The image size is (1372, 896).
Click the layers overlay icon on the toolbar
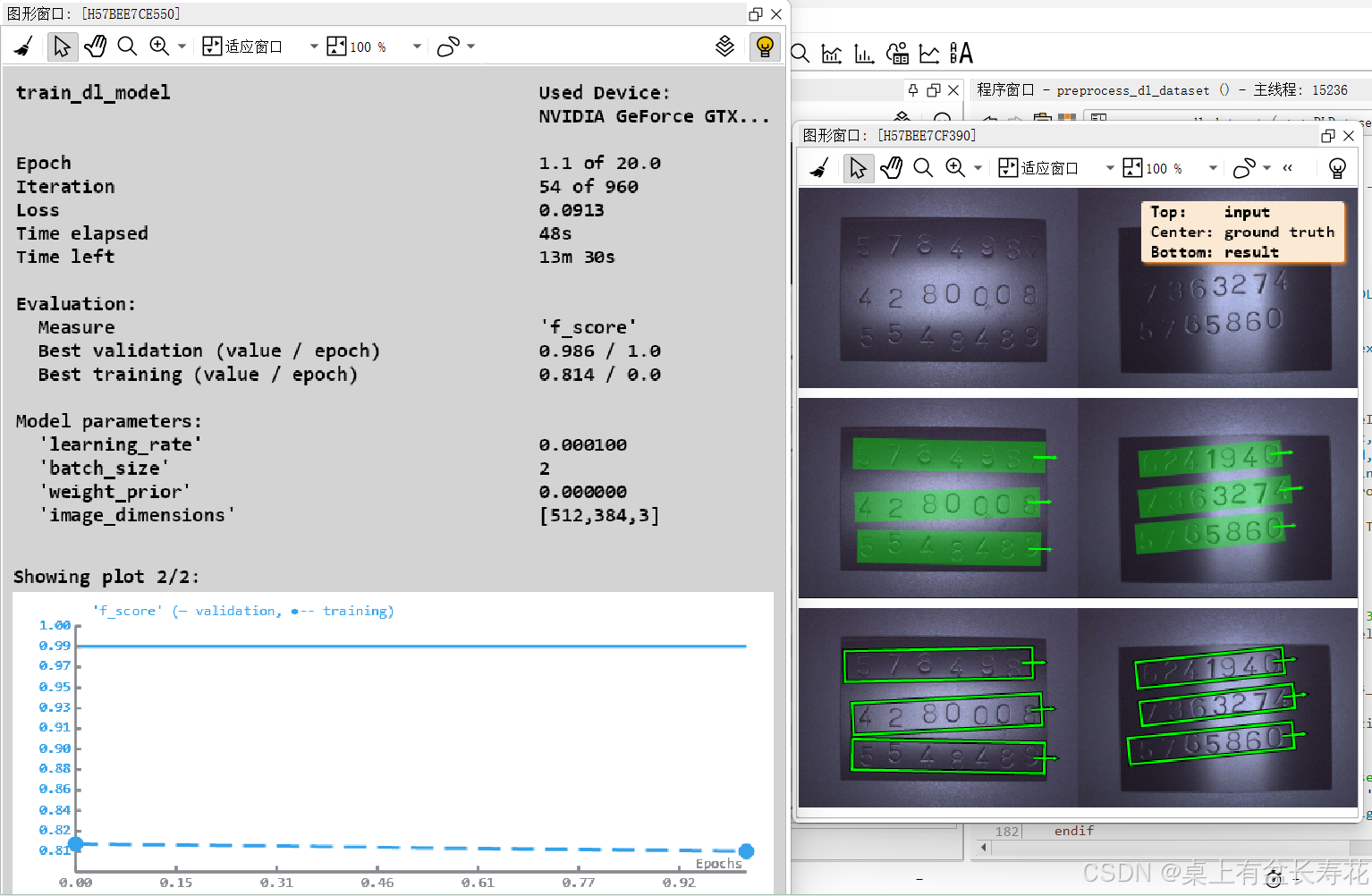point(725,46)
